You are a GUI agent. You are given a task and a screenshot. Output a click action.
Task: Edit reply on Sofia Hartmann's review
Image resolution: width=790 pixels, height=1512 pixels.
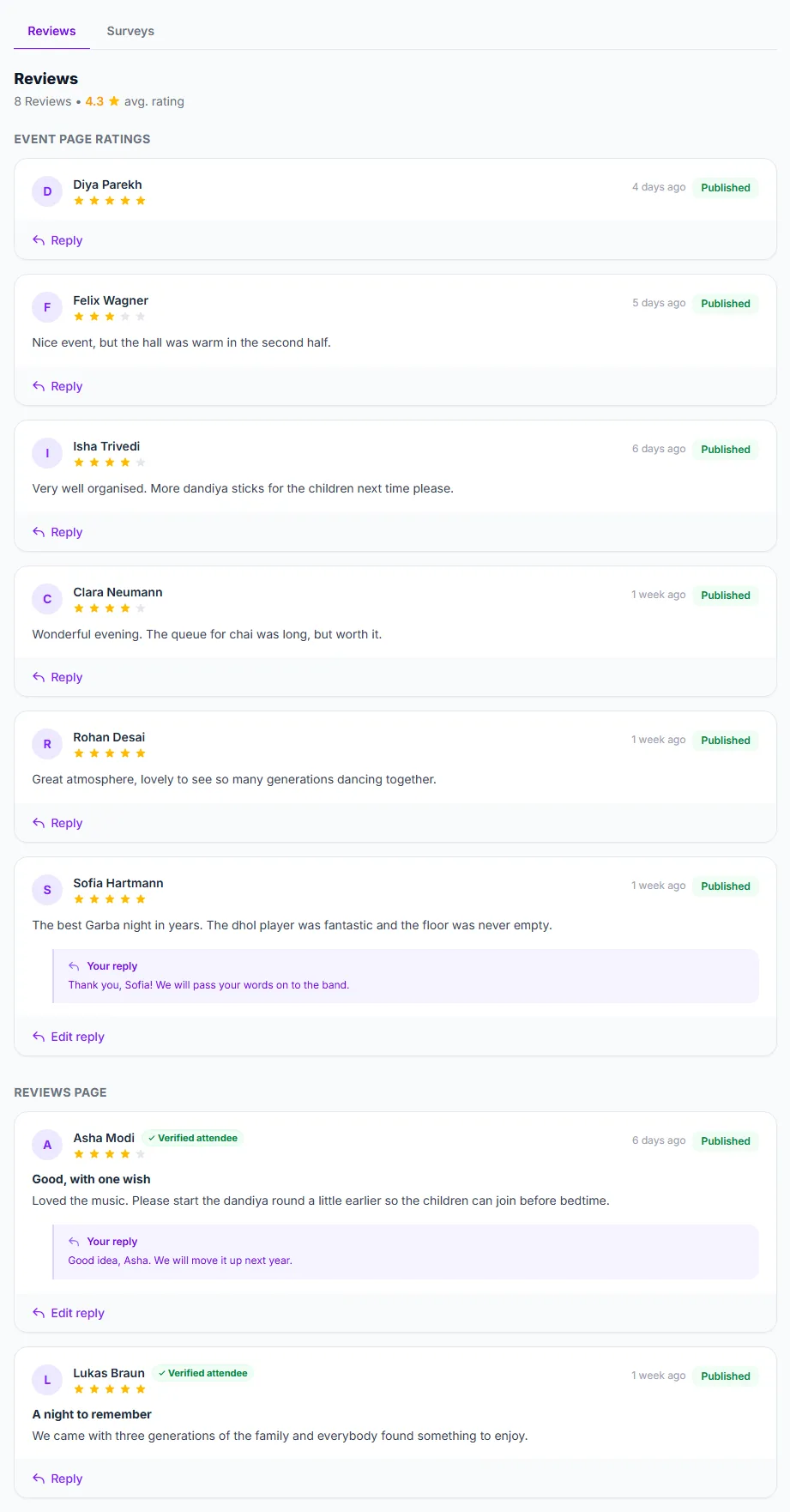pyautogui.click(x=69, y=1037)
